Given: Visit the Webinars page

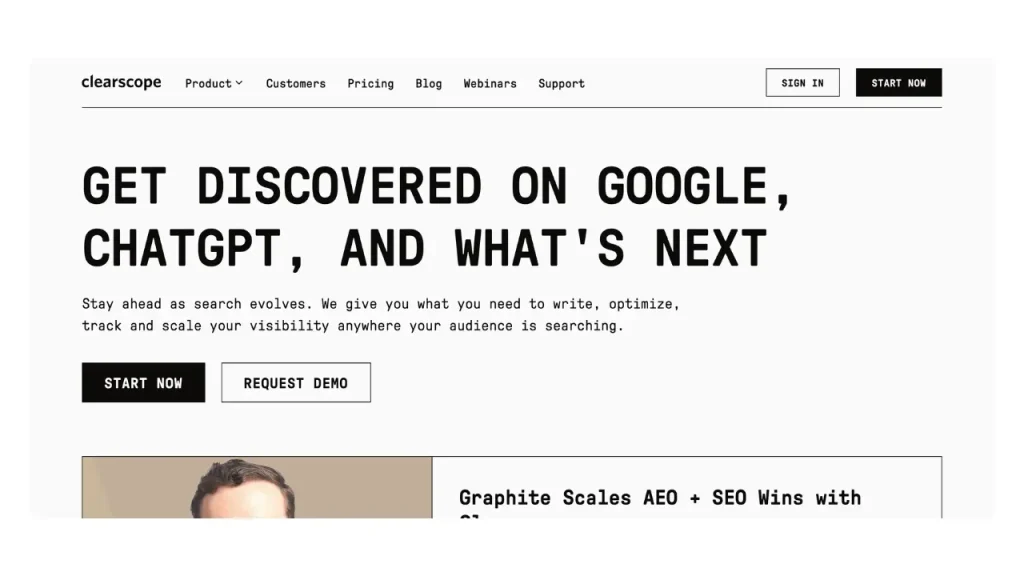Looking at the screenshot, I should coord(490,84).
